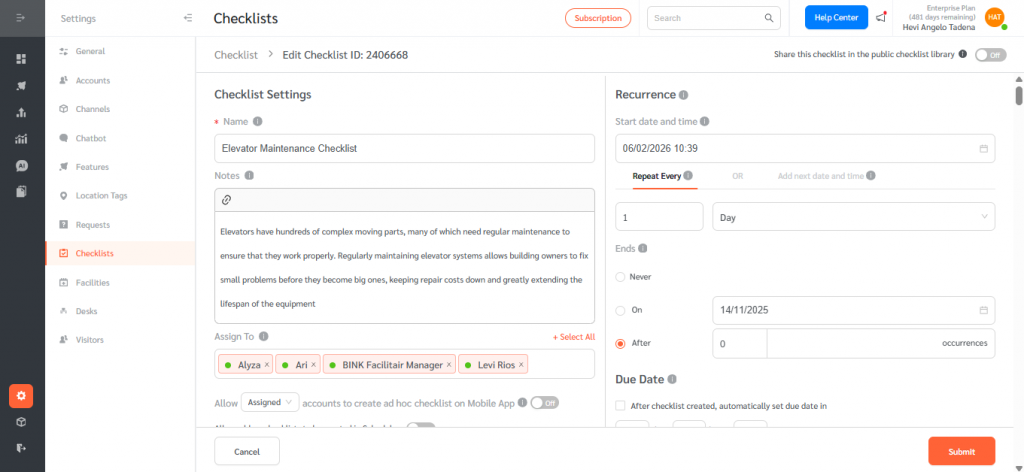
Task: Enable ad hoc checklist on Mobile App
Action: click(x=543, y=402)
